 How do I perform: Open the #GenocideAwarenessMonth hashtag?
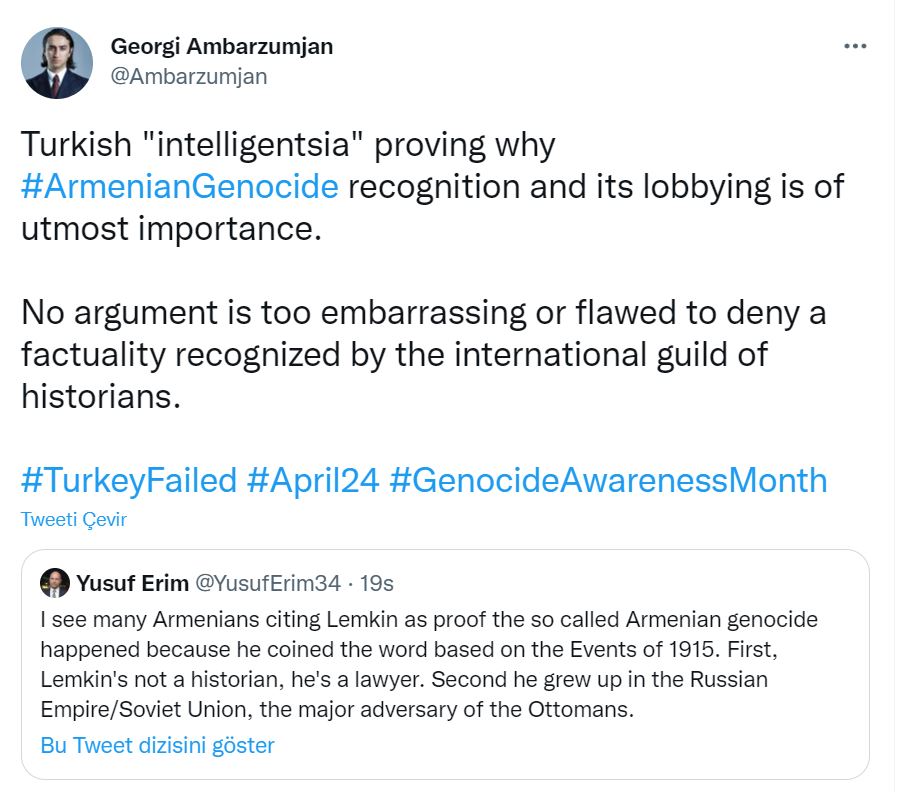pyautogui.click(x=608, y=480)
